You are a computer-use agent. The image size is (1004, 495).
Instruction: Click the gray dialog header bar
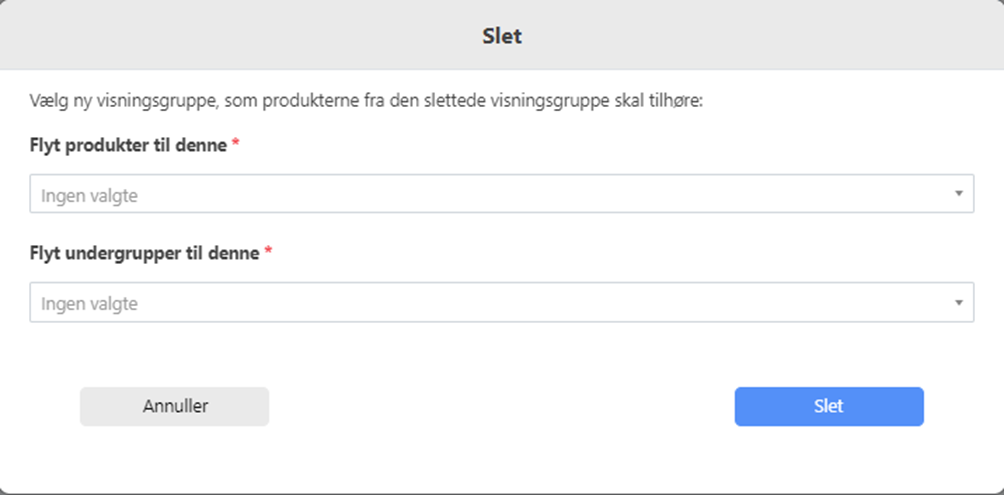tap(250, 37)
